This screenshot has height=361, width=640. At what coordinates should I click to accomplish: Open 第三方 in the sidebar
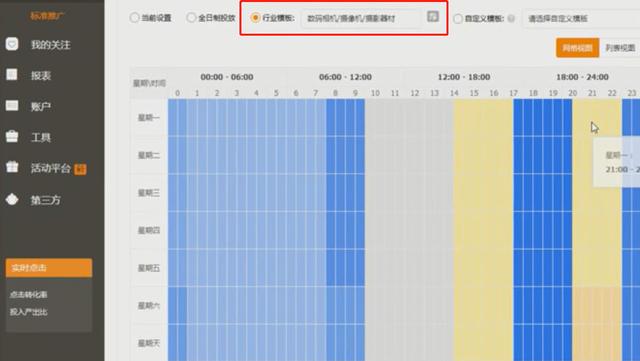point(45,200)
